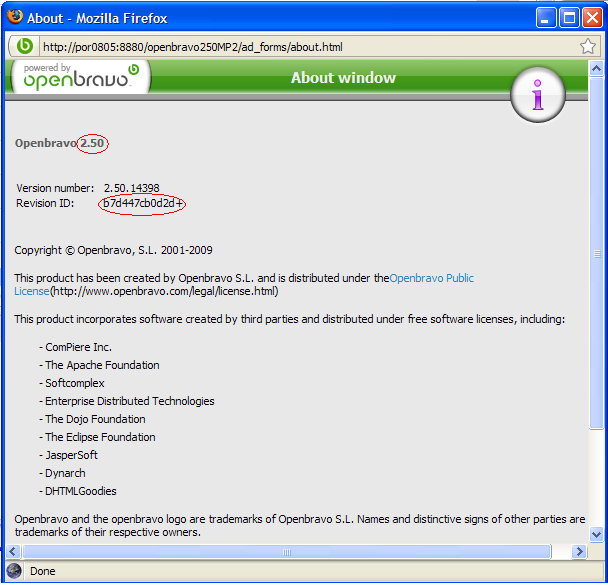This screenshot has width=608, height=585.
Task: Click the Revision ID label
Action: pyautogui.click(x=45, y=203)
